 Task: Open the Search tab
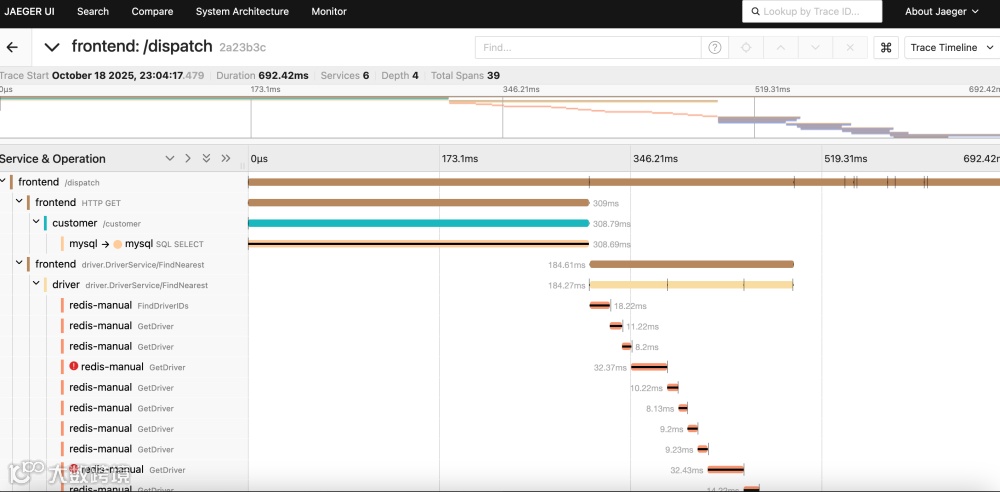pyautogui.click(x=93, y=11)
